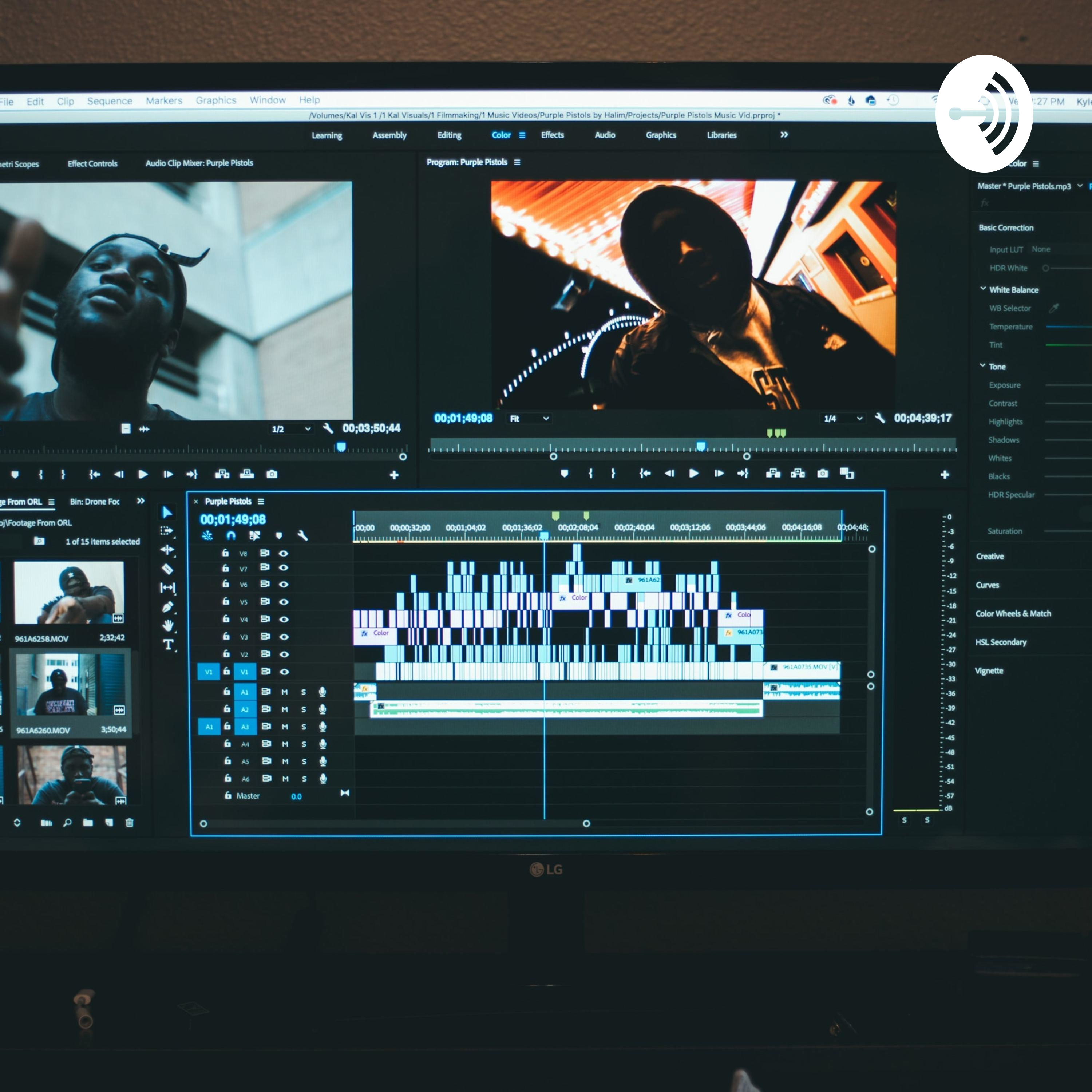Collapse the Tone section
The width and height of the screenshot is (1092, 1092).
click(983, 366)
